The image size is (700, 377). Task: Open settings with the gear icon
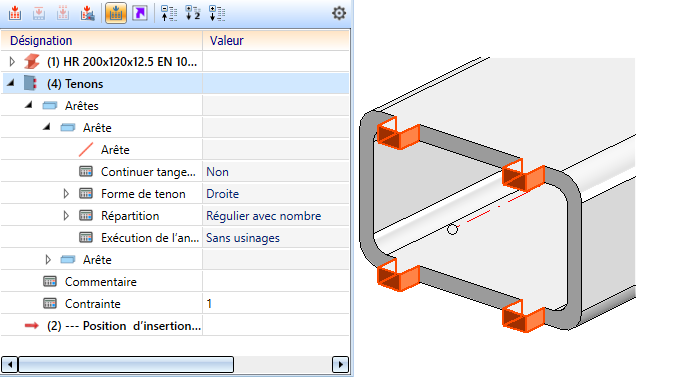[x=339, y=13]
